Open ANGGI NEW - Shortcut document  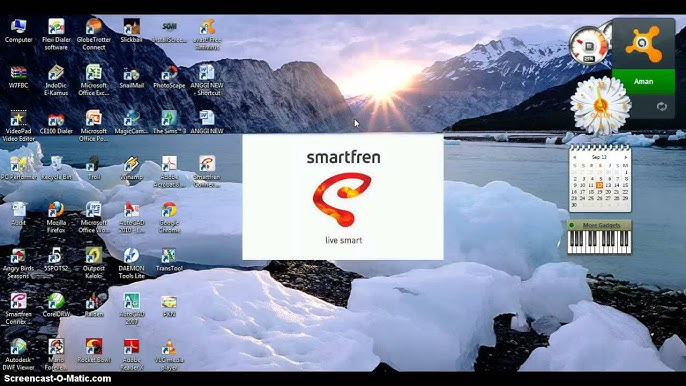click(207, 80)
